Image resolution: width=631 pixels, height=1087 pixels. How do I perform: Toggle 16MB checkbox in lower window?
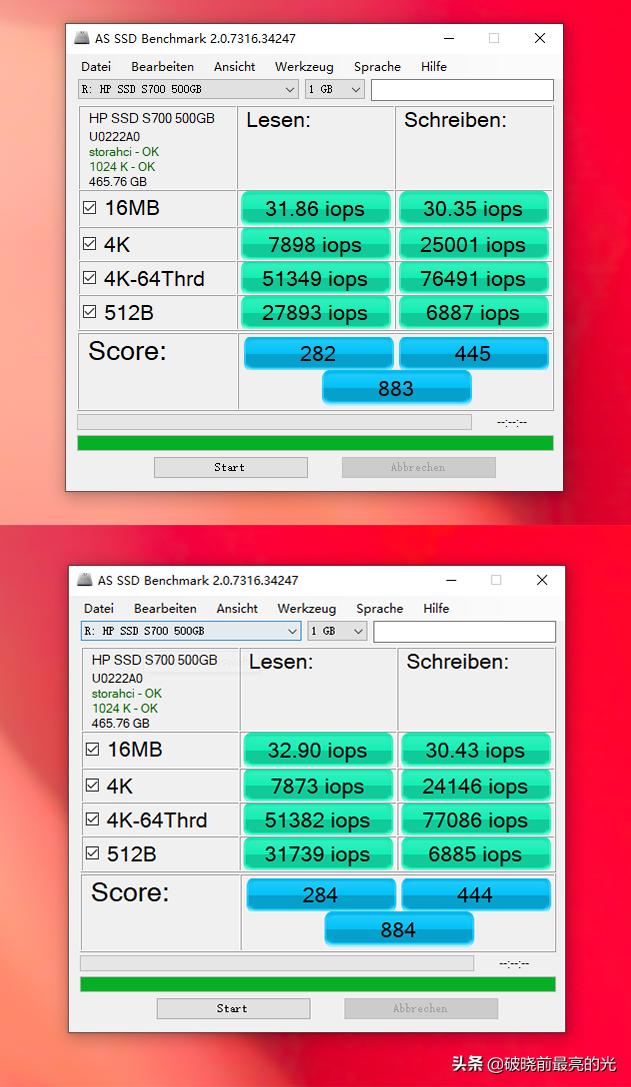tap(92, 749)
